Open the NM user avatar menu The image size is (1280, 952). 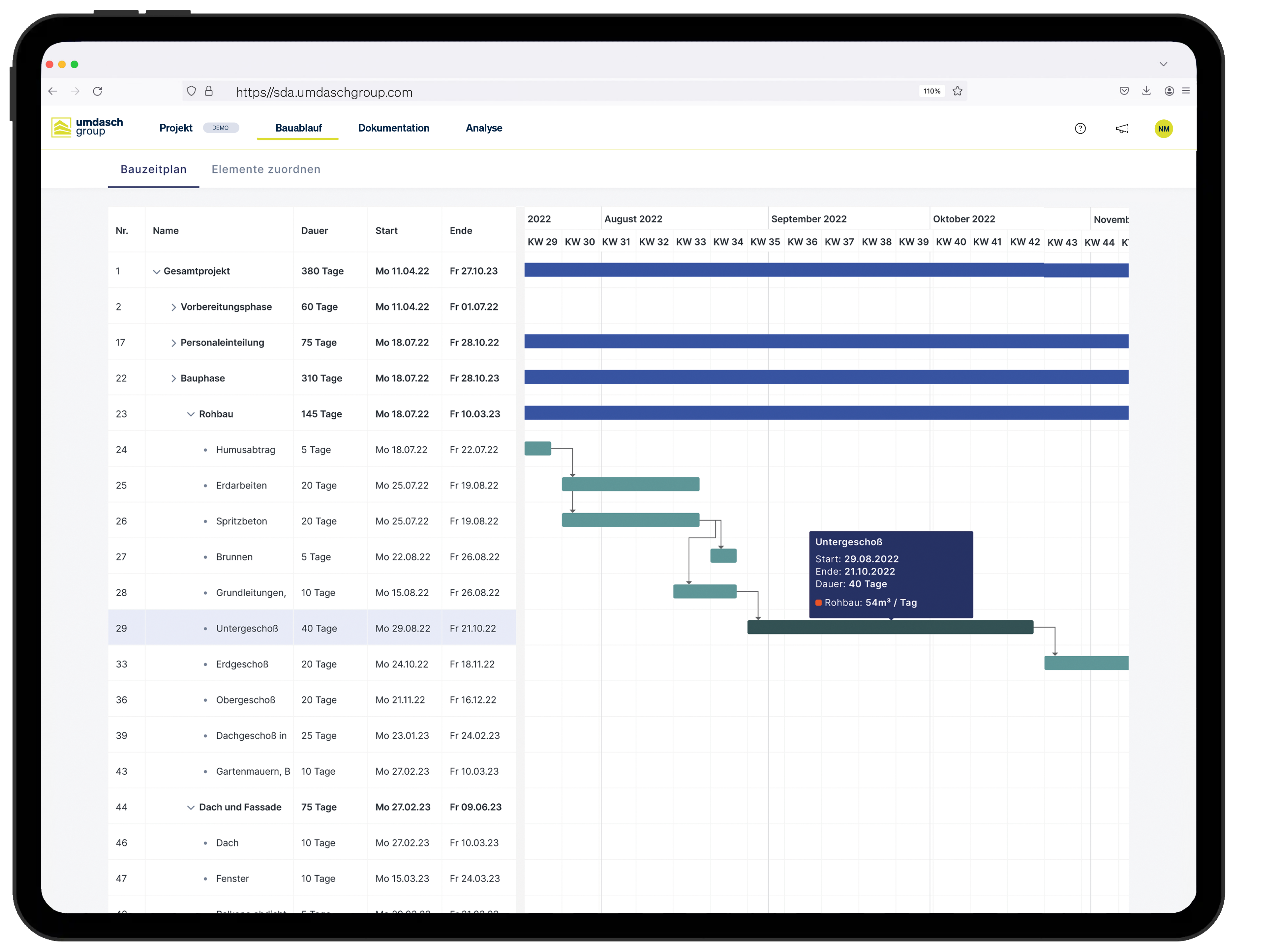pyautogui.click(x=1164, y=129)
